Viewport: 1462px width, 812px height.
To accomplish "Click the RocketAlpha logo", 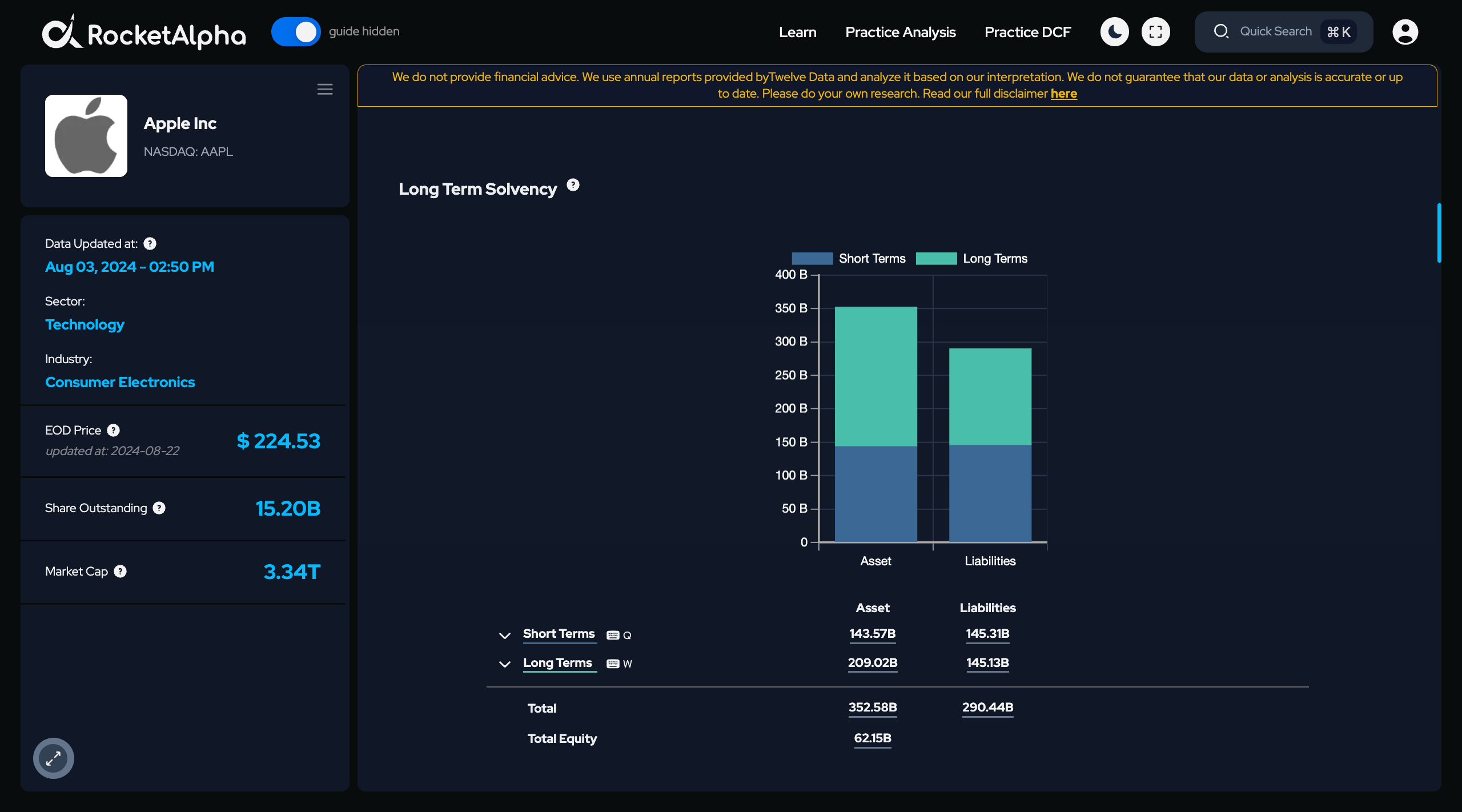I will (x=144, y=32).
